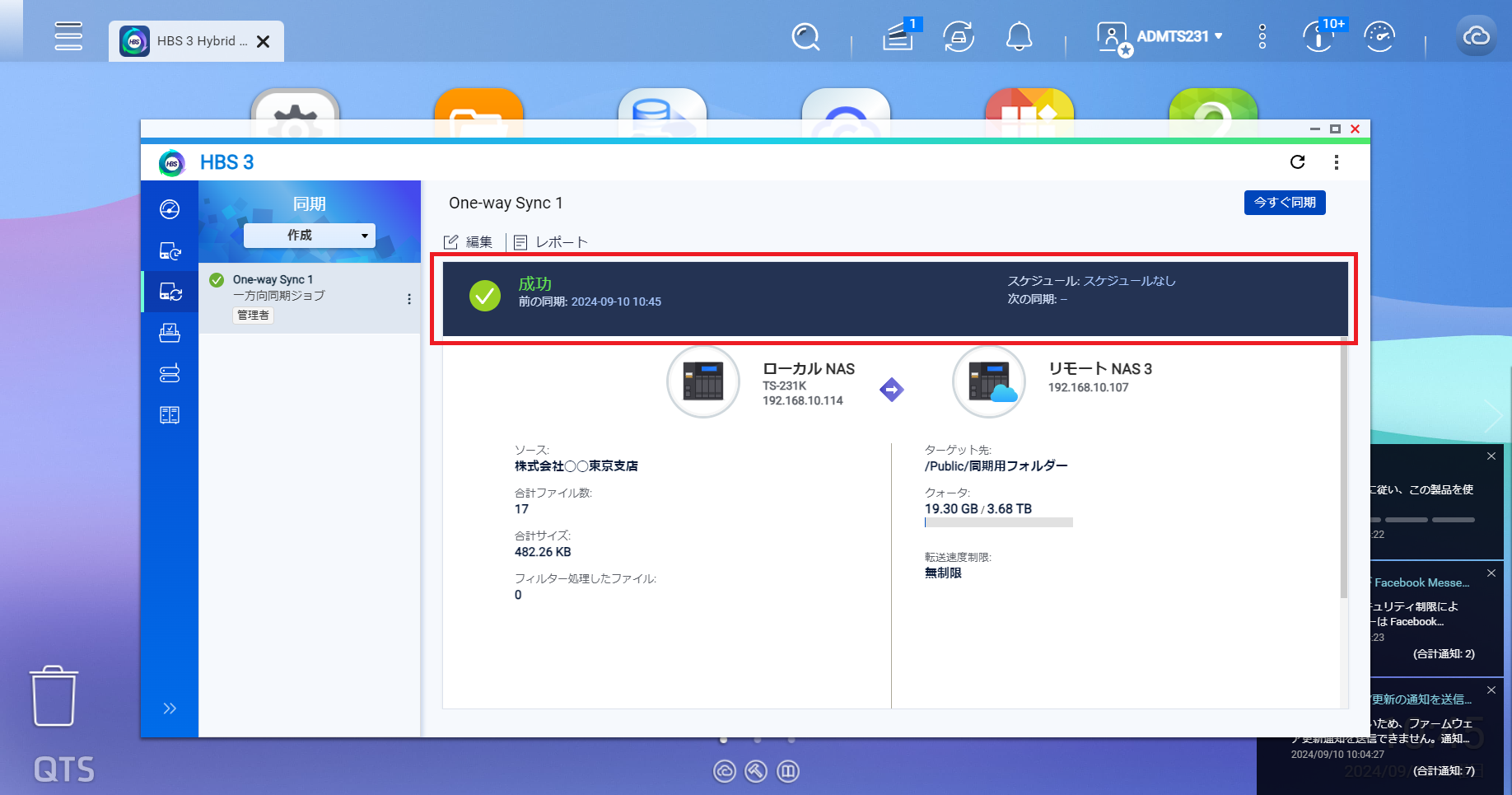Click the source 株式会社〇〇東京支店 text
The width and height of the screenshot is (1512, 795).
pos(576,466)
